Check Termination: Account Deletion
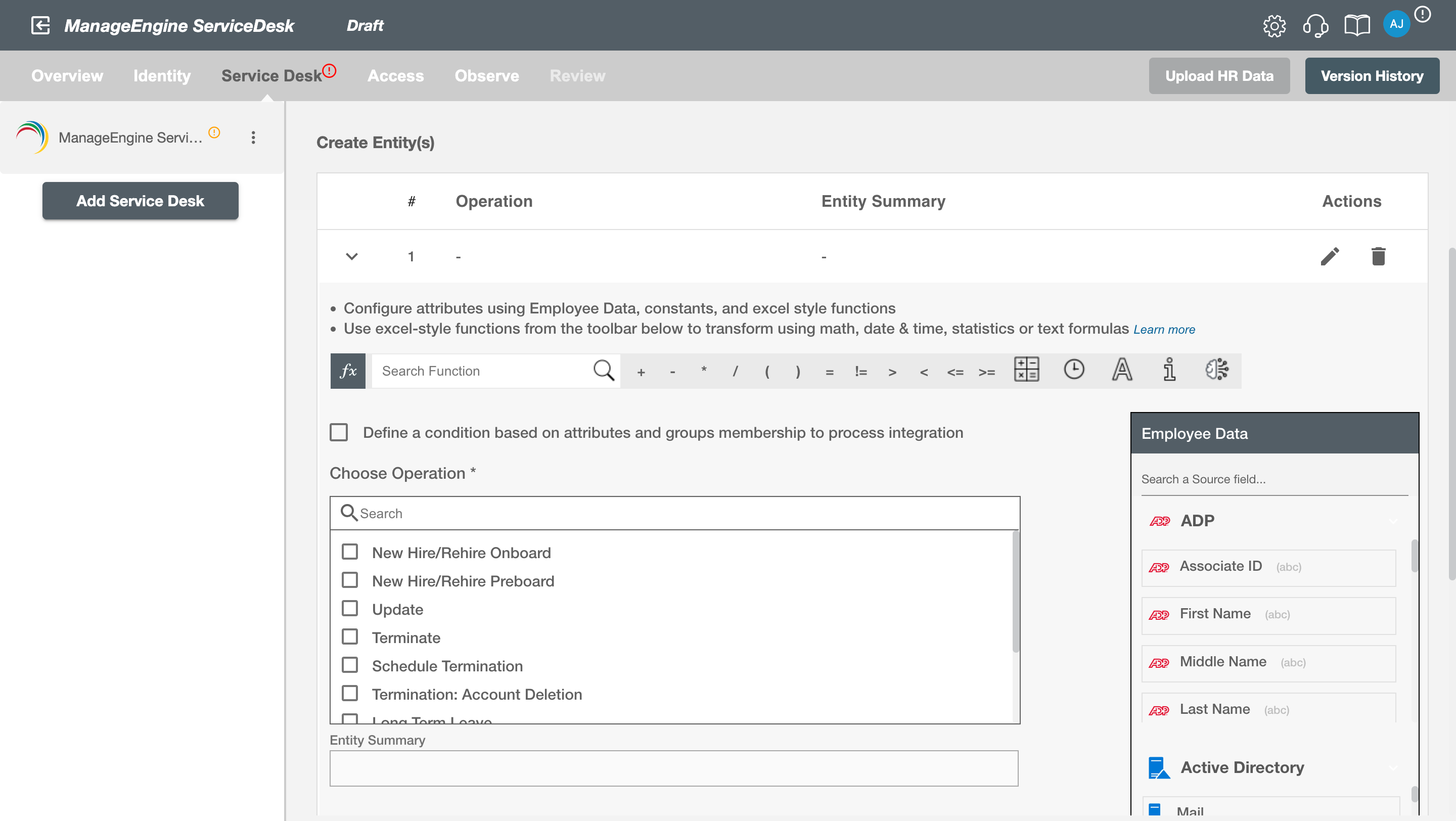This screenshot has width=1456, height=821. [x=350, y=693]
